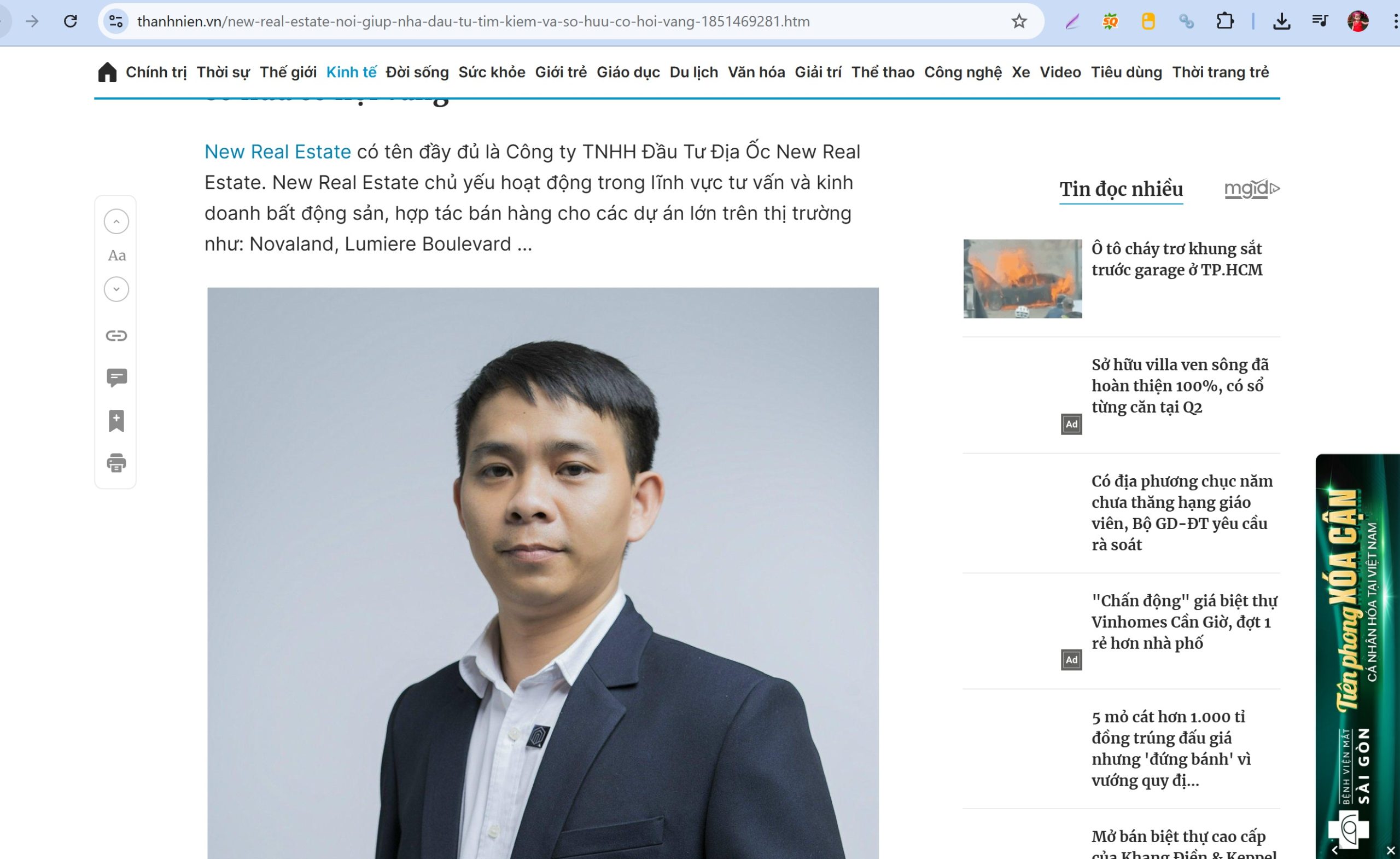The height and width of the screenshot is (859, 1400).
Task: Open comments via the speech bubble icon
Action: 116,378
